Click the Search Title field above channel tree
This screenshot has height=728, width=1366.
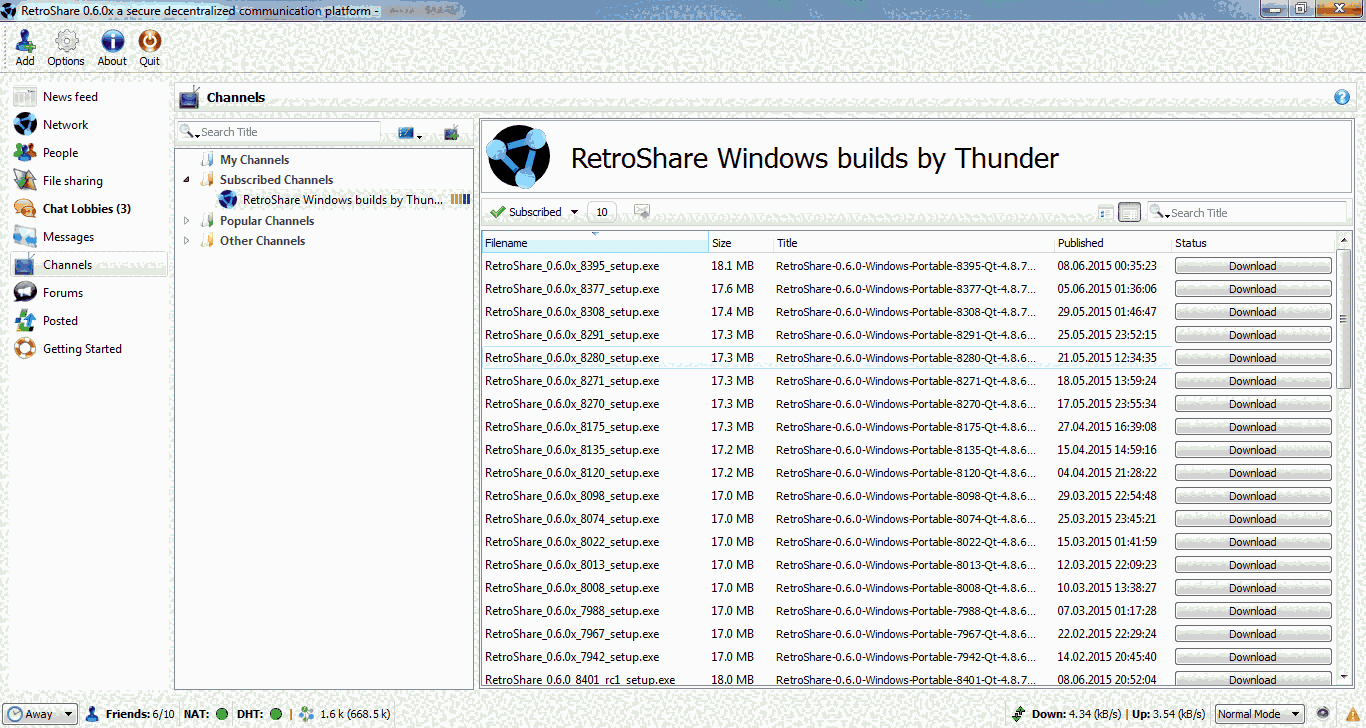[x=285, y=132]
